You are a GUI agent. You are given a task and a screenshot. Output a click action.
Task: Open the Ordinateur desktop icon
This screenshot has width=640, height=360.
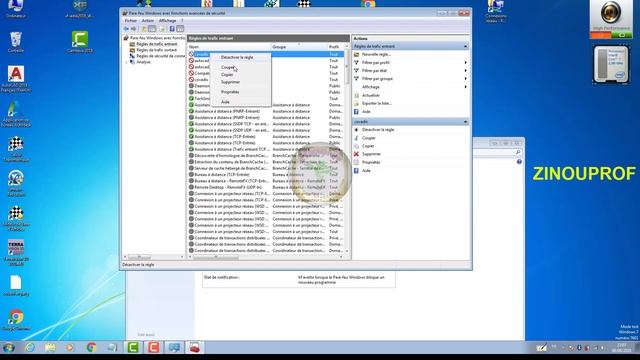tap(16, 9)
